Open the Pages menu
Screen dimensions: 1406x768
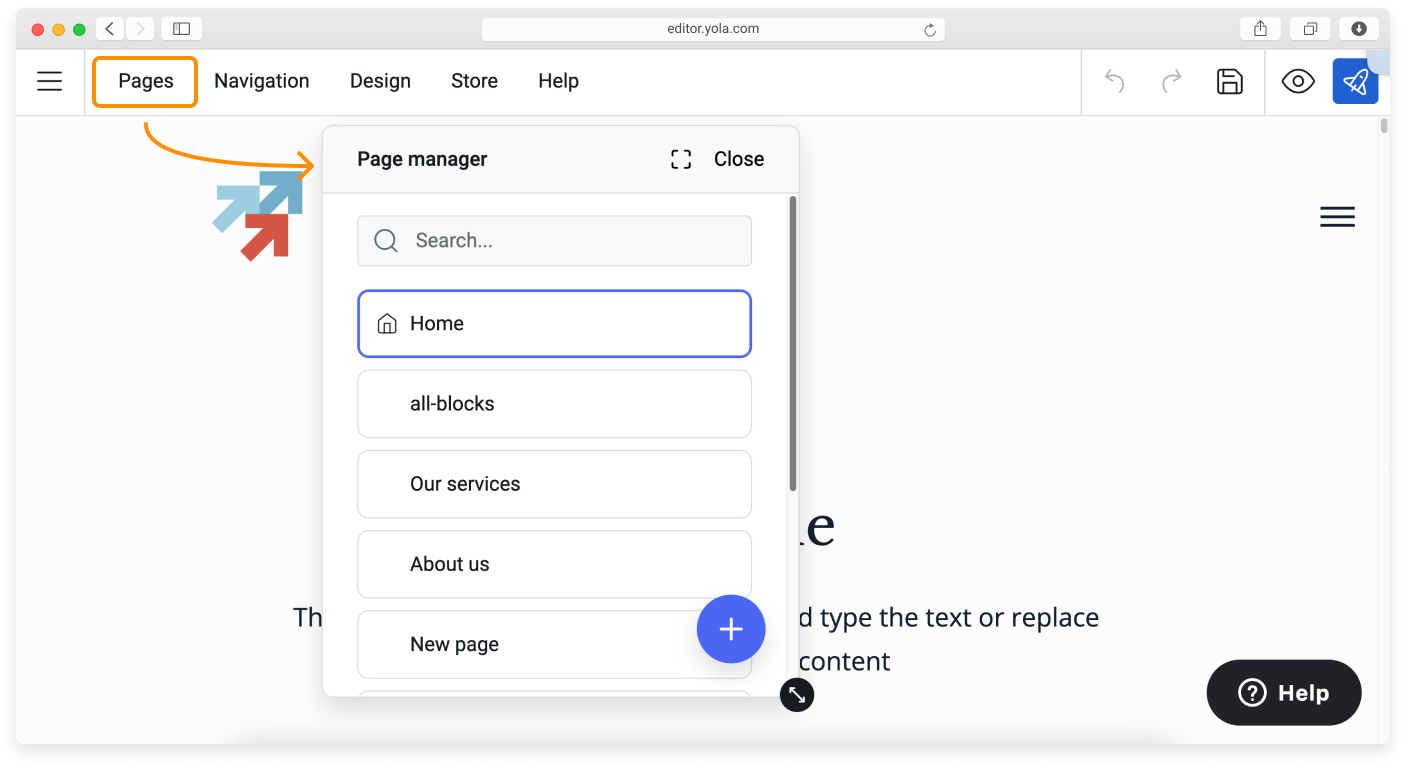coord(146,82)
